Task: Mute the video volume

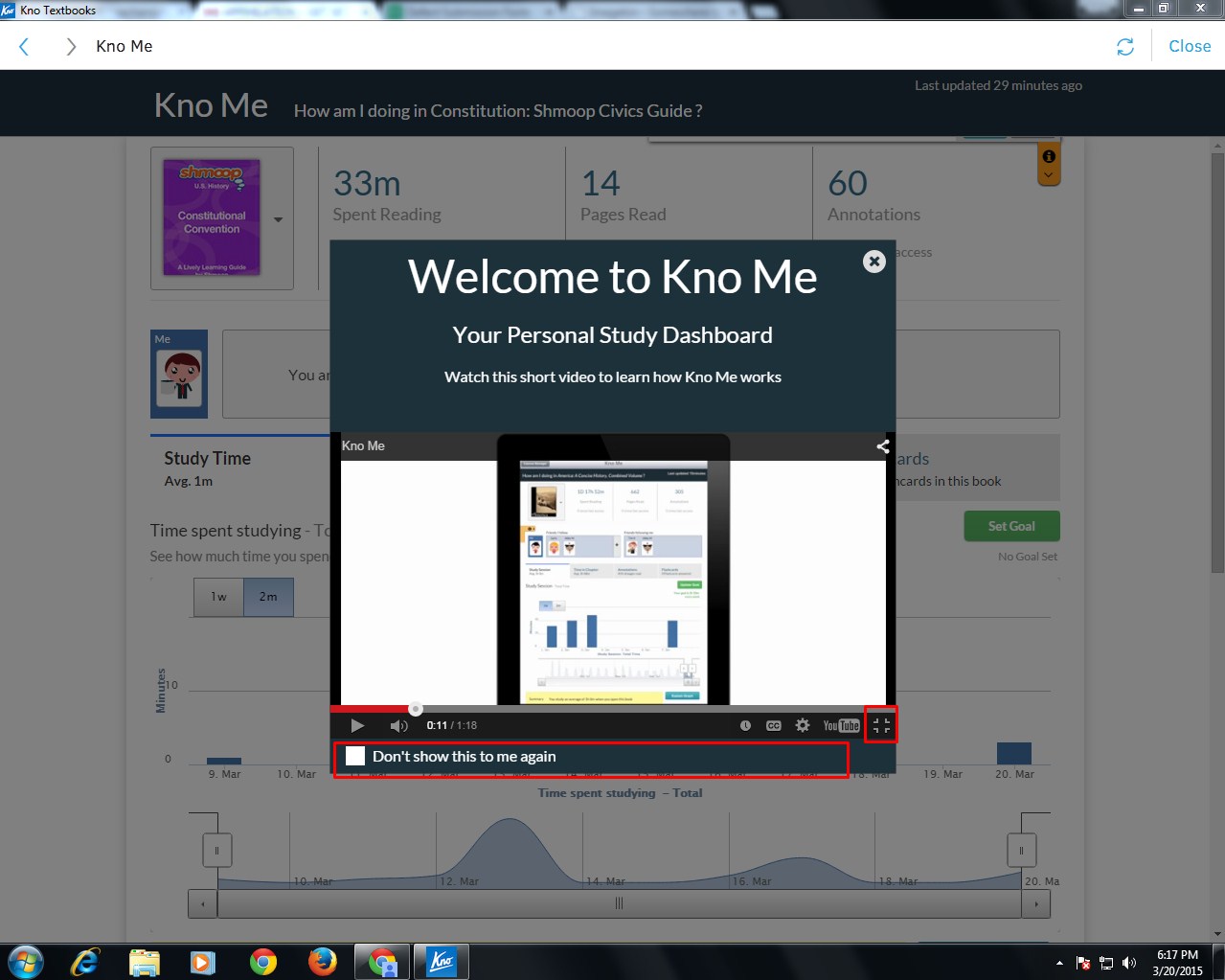Action: coord(398,725)
